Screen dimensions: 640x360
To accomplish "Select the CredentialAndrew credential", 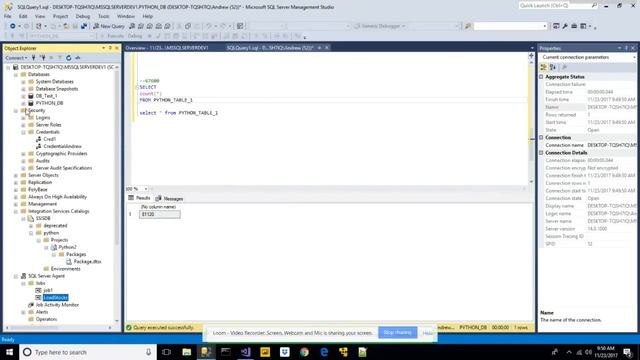I will pyautogui.click(x=62, y=147).
